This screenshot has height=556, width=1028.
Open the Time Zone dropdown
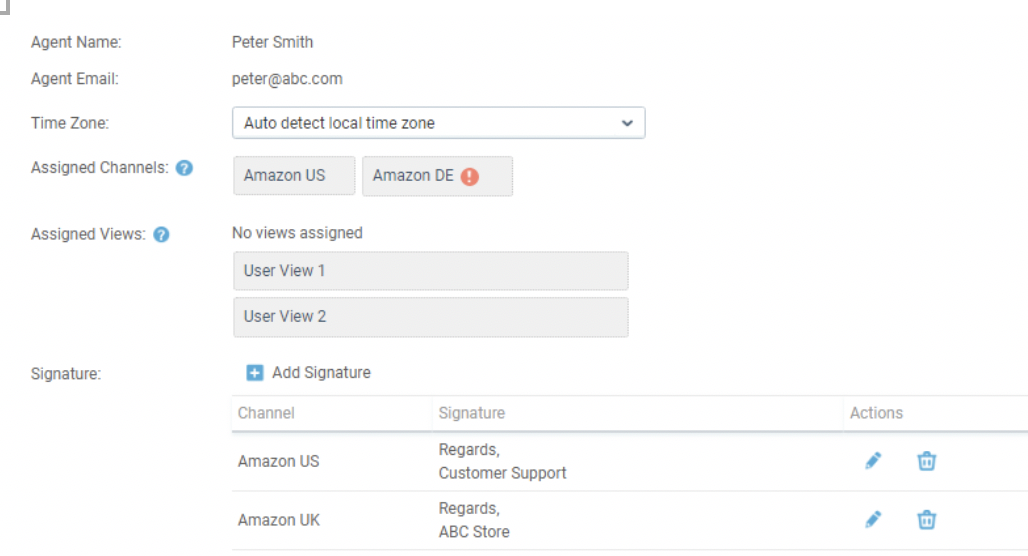(439, 123)
